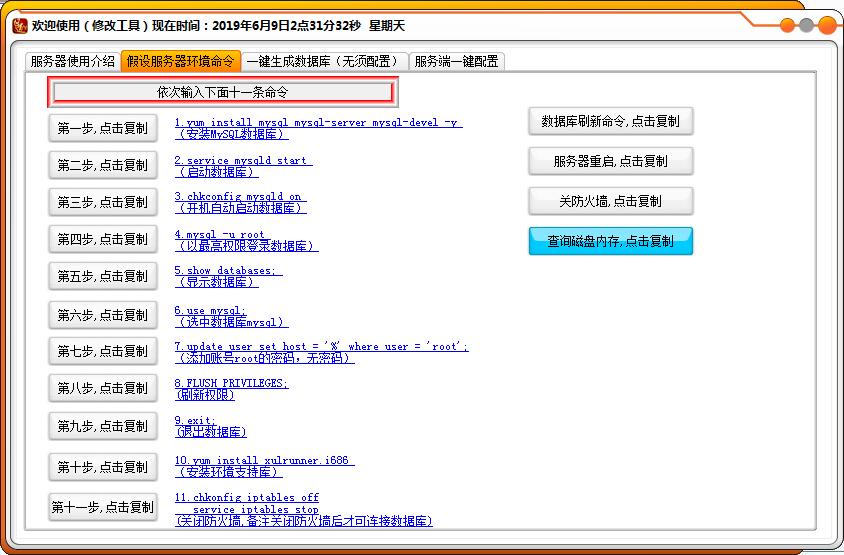Viewport: 844px width, 555px height.
Task: Copy step one with 第一步,点击复制
Action: pos(102,128)
